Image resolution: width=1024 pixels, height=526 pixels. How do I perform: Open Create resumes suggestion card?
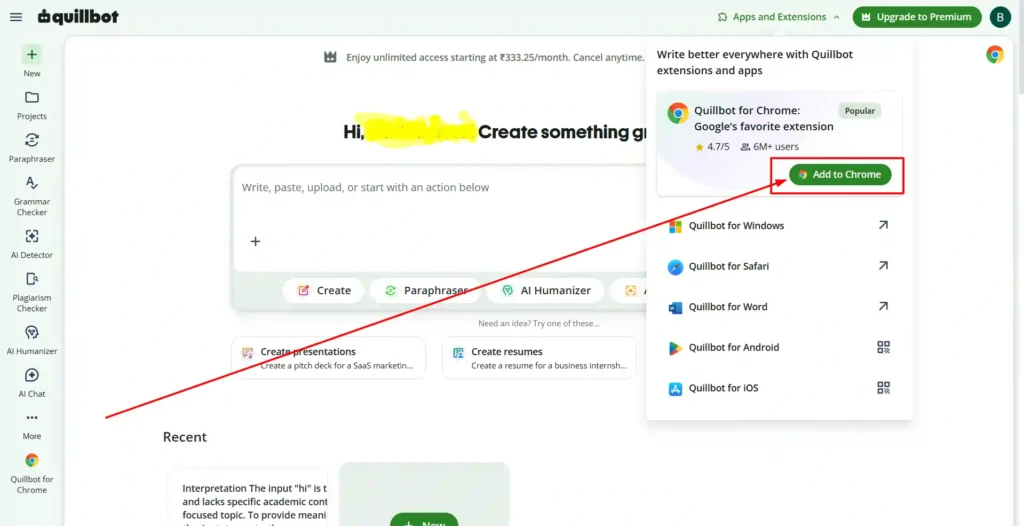point(539,358)
